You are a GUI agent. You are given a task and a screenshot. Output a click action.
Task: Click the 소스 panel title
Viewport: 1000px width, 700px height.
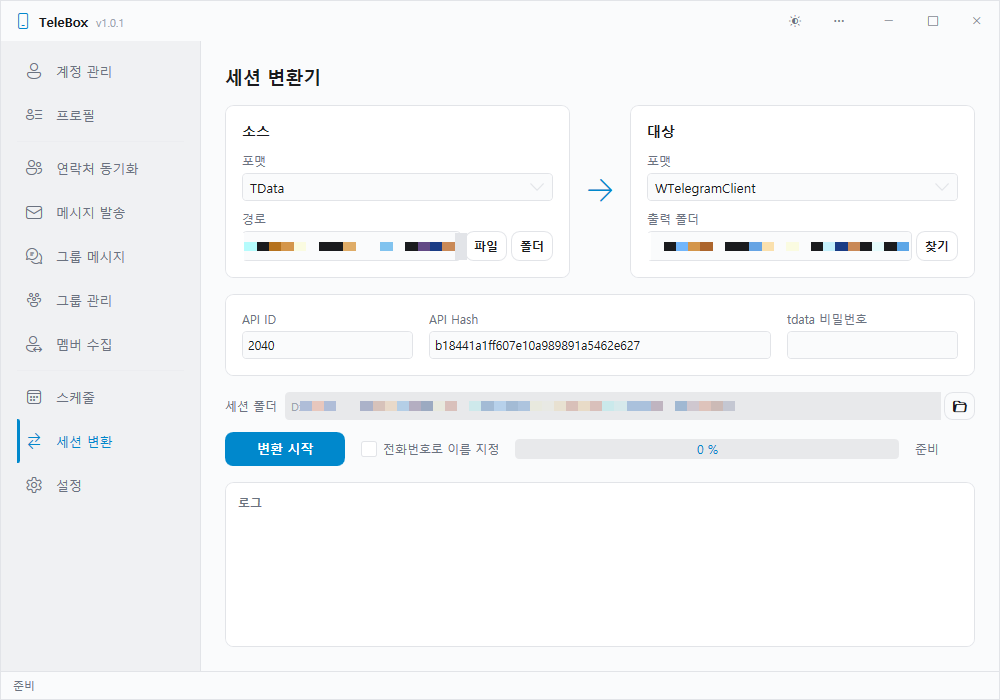256,131
